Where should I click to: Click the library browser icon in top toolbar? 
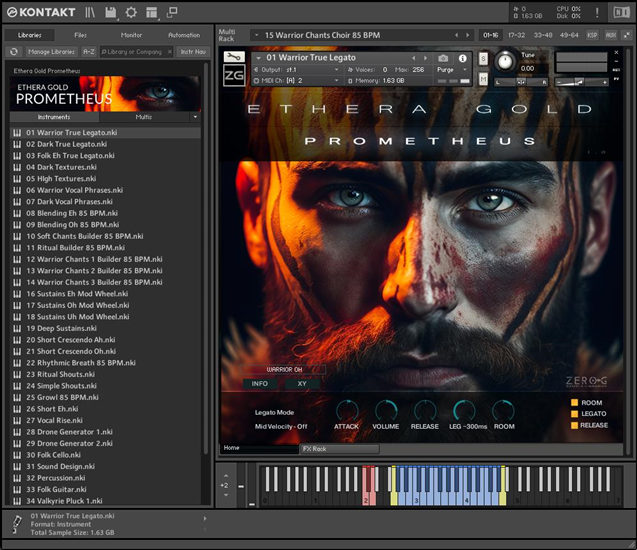point(90,12)
